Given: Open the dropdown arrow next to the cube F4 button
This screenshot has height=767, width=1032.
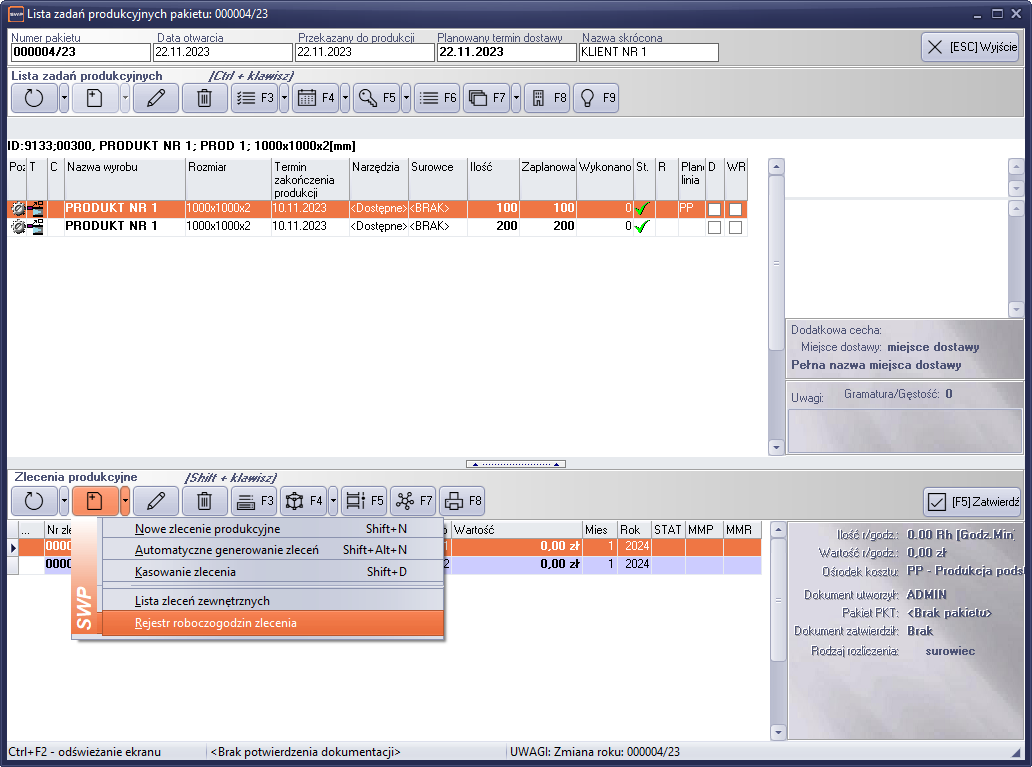Looking at the screenshot, I should coord(333,501).
